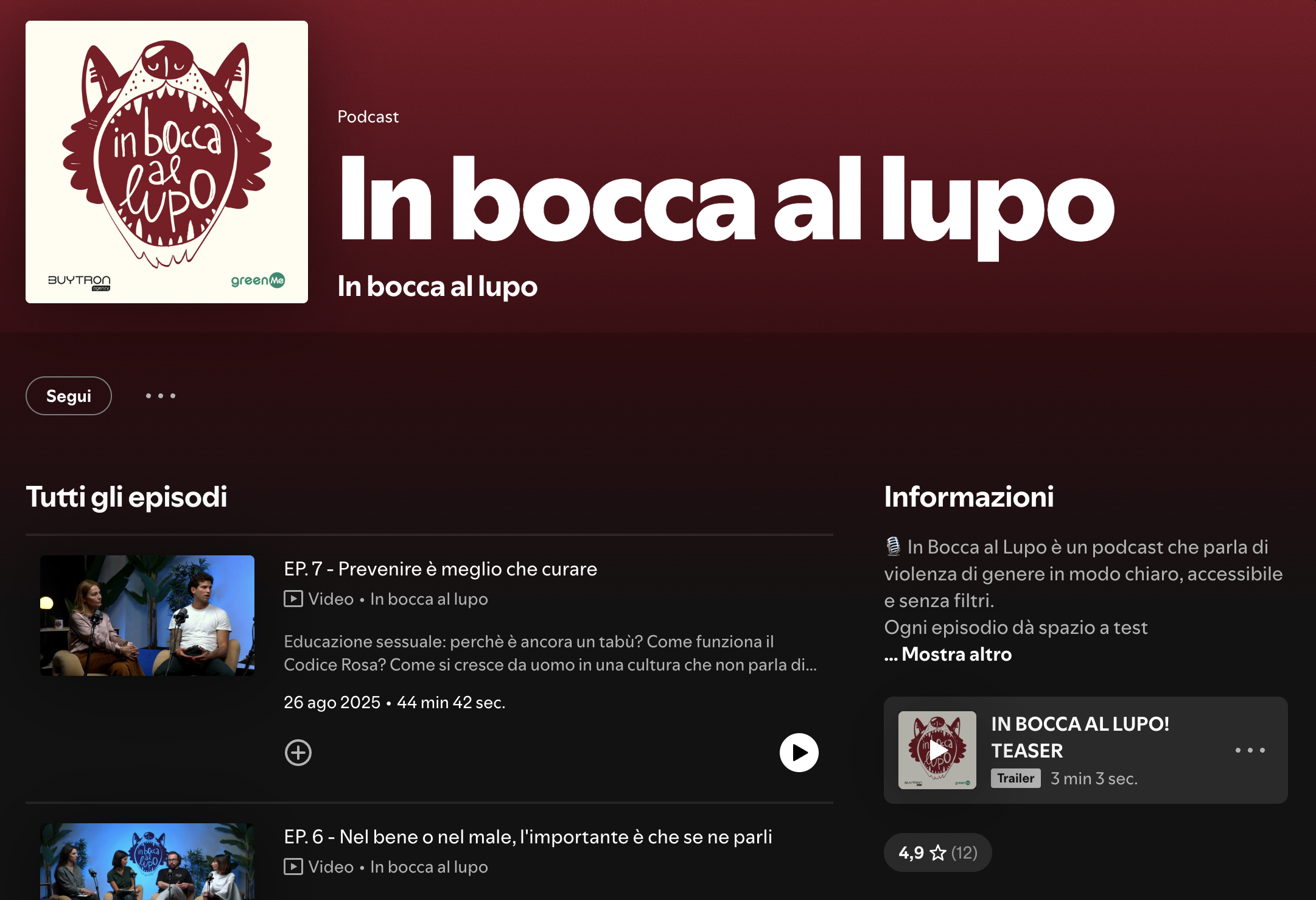1316x900 pixels.
Task: Open the EP. 6 video thumbnail
Action: (147, 862)
